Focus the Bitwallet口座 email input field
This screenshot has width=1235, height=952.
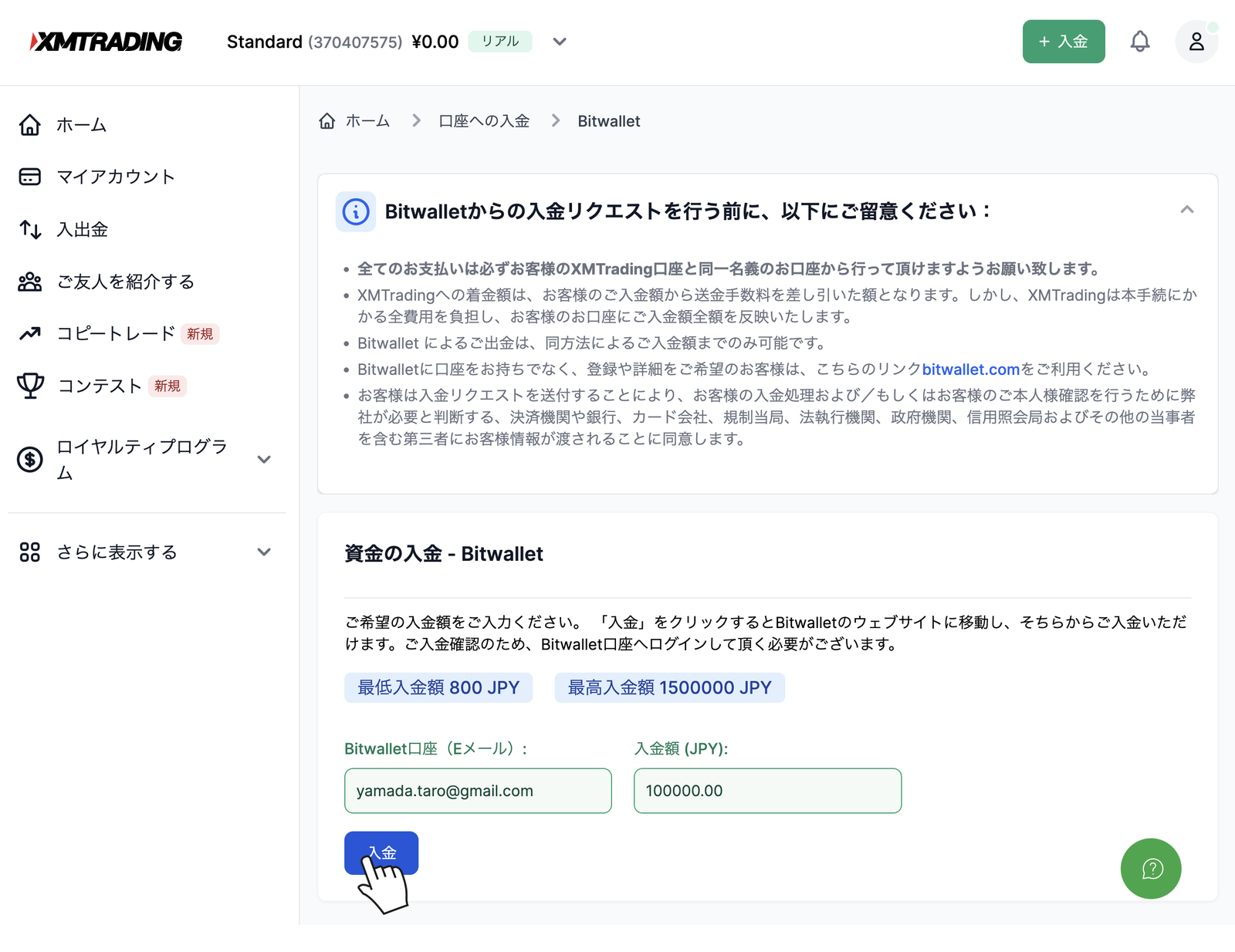(478, 791)
